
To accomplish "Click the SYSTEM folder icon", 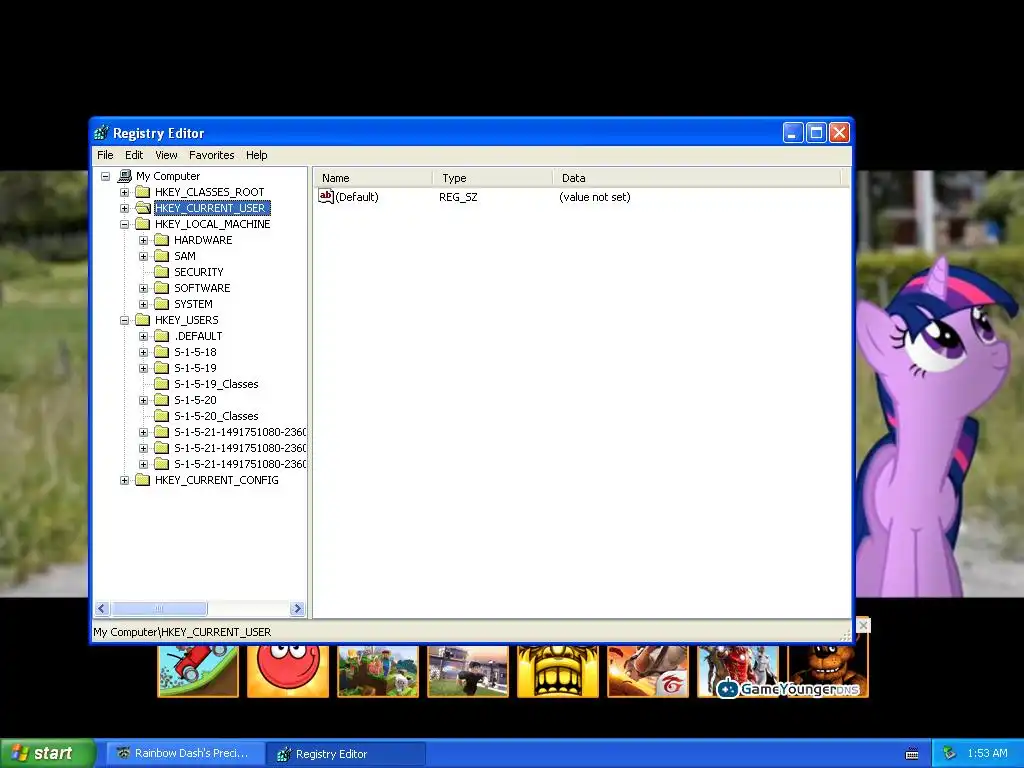I will (x=161, y=304).
